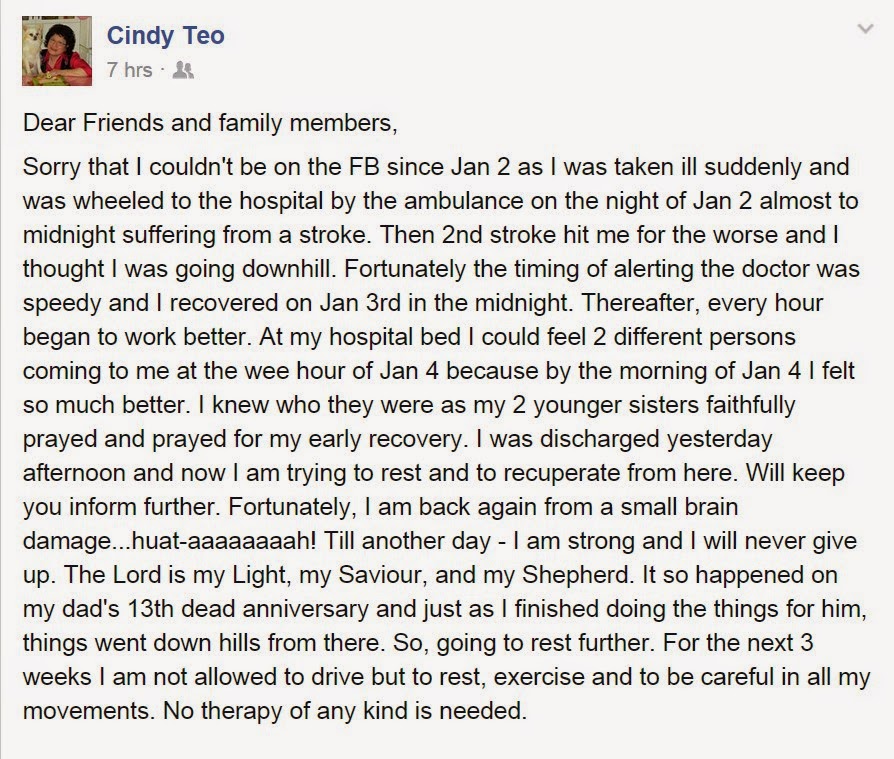
Task: Click the sentence 'No therapy of any kind is needed'
Action: [340, 711]
